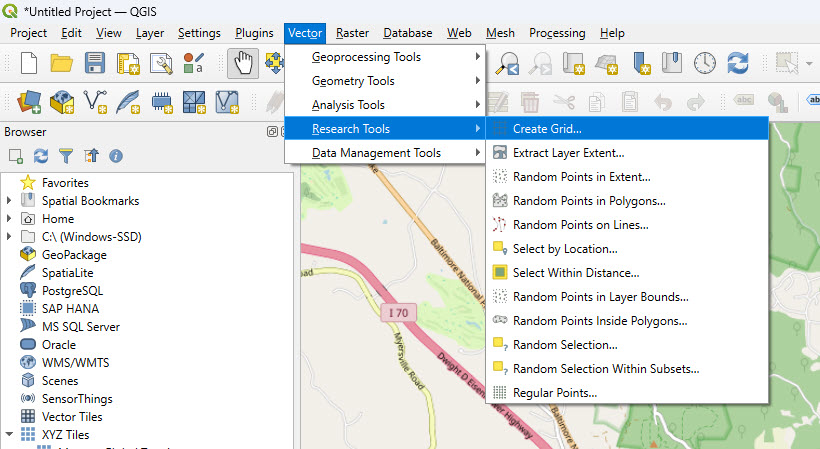Click Select Features dropdown arrow
The image size is (820, 449).
(809, 64)
